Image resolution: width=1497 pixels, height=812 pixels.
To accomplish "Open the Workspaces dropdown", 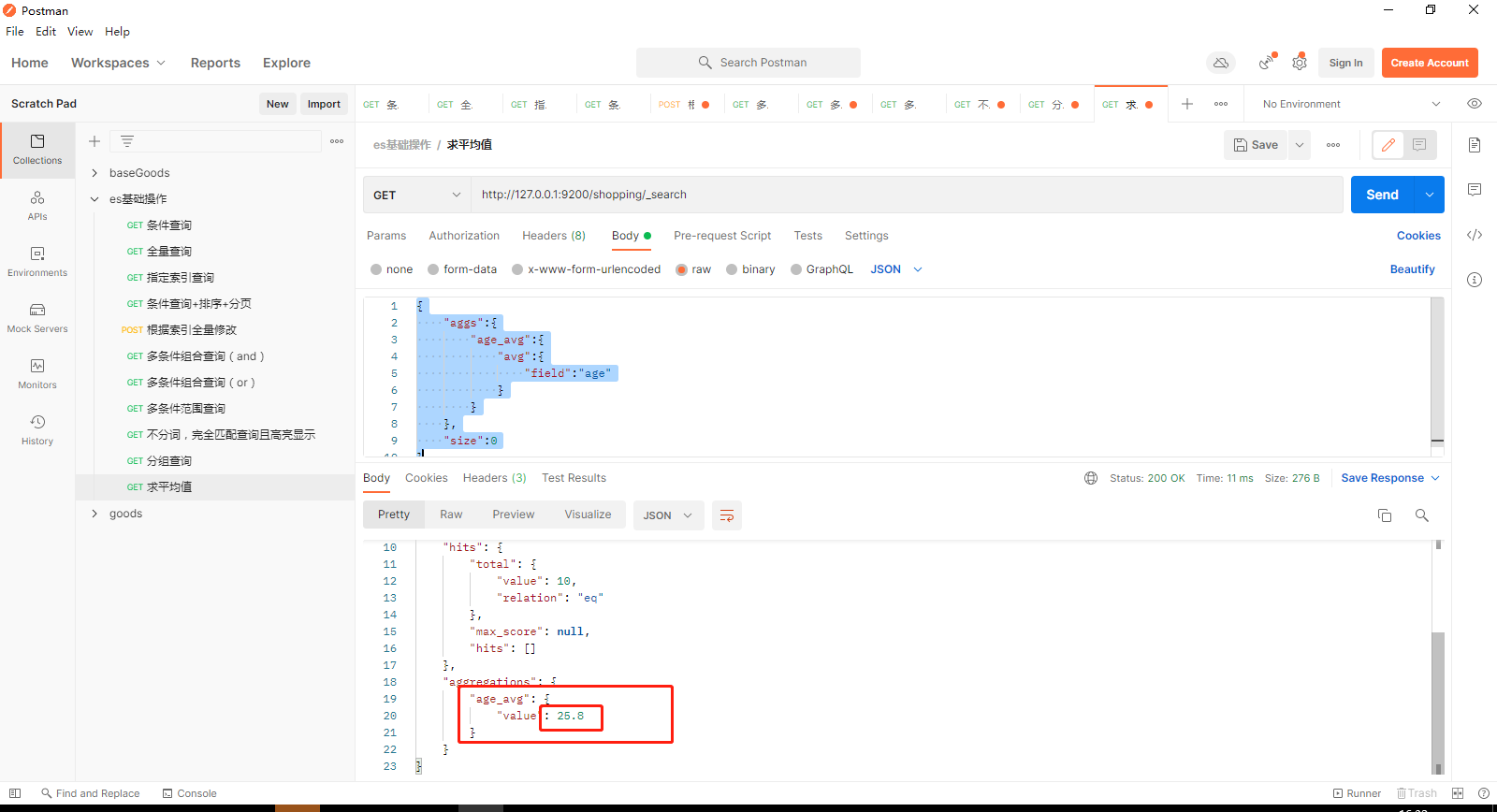I will pos(118,63).
